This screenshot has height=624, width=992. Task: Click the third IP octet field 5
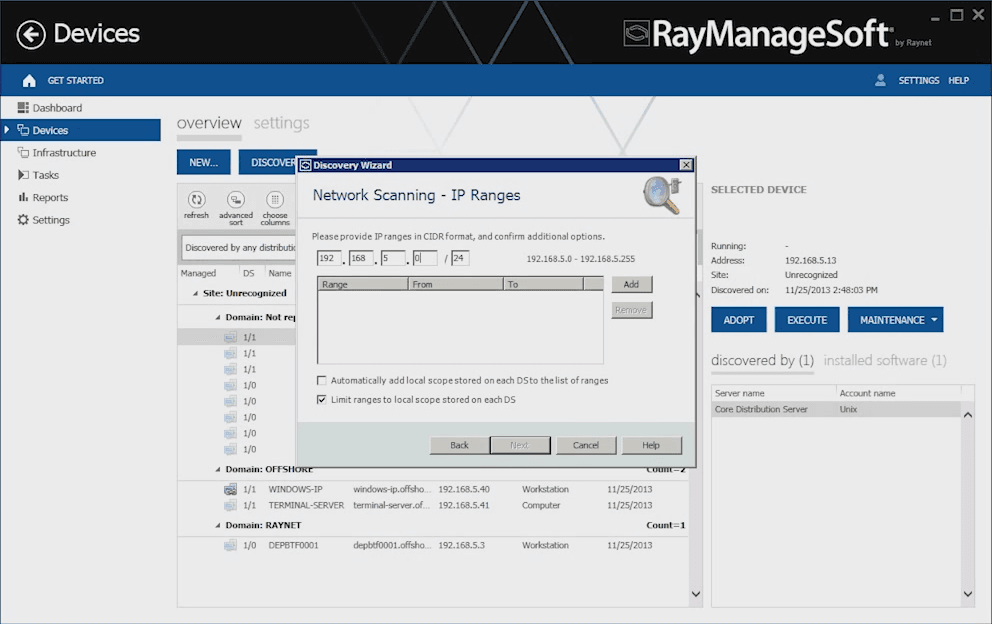click(393, 258)
